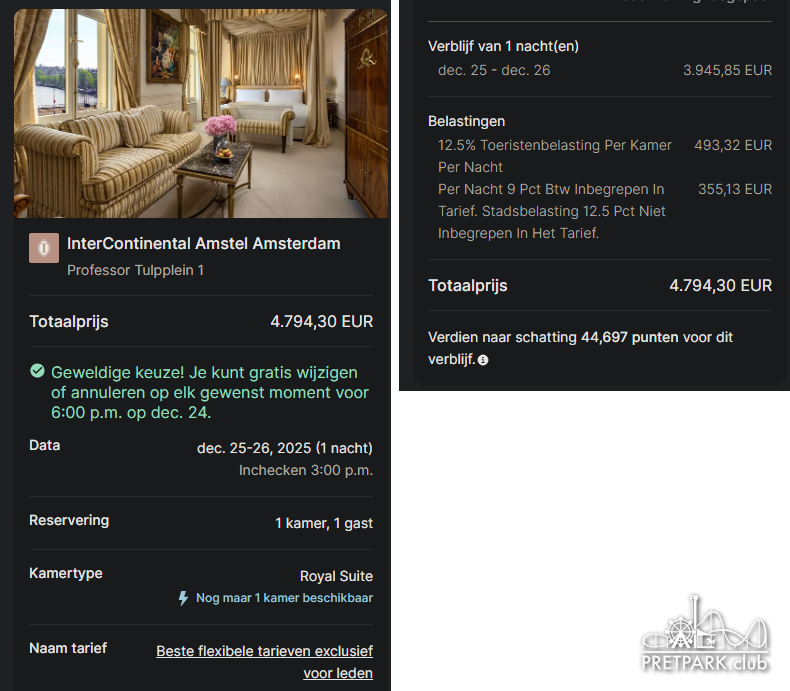Image resolution: width=790 pixels, height=691 pixels.
Task: Click the Royal Suite kamertype value
Action: pos(336,576)
